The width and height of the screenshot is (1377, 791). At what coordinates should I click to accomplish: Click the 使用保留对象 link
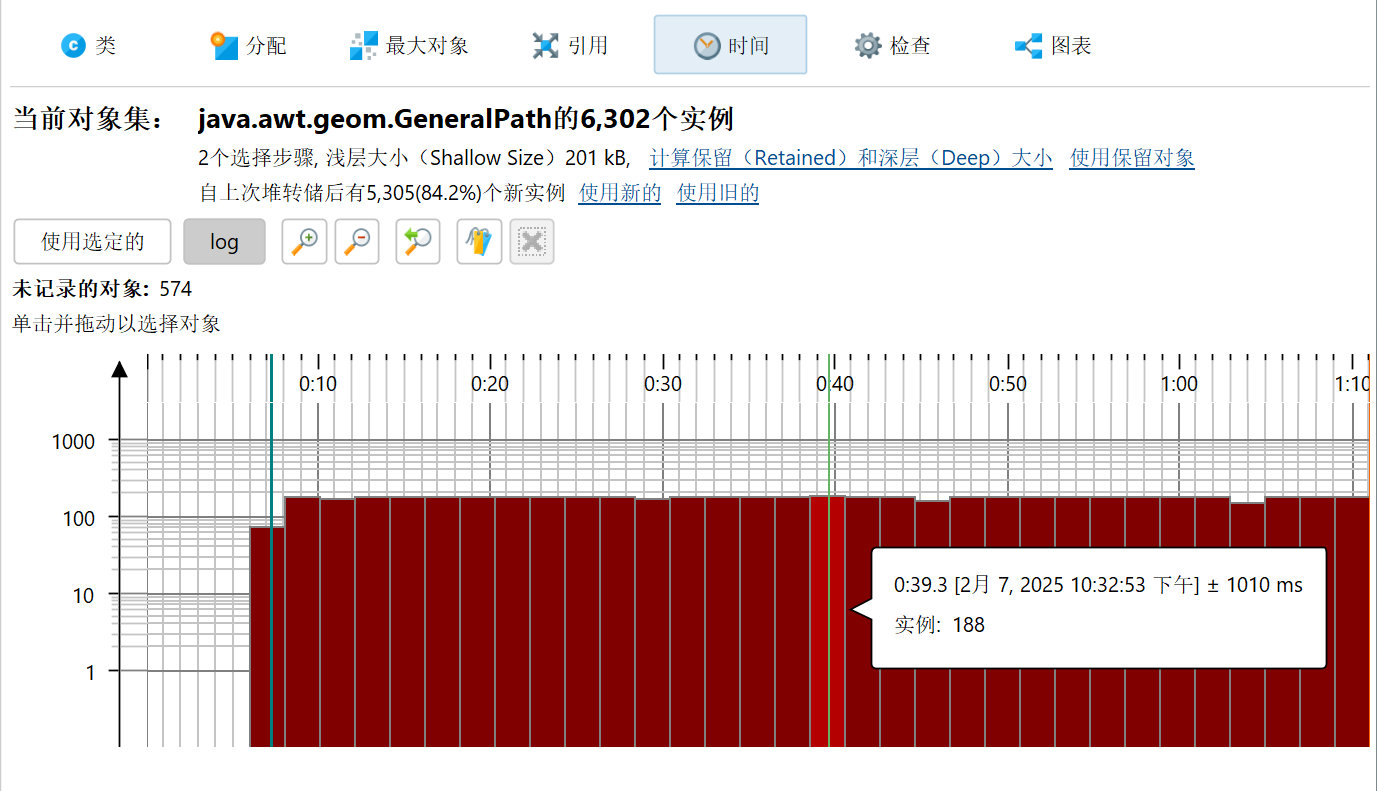click(x=1132, y=158)
